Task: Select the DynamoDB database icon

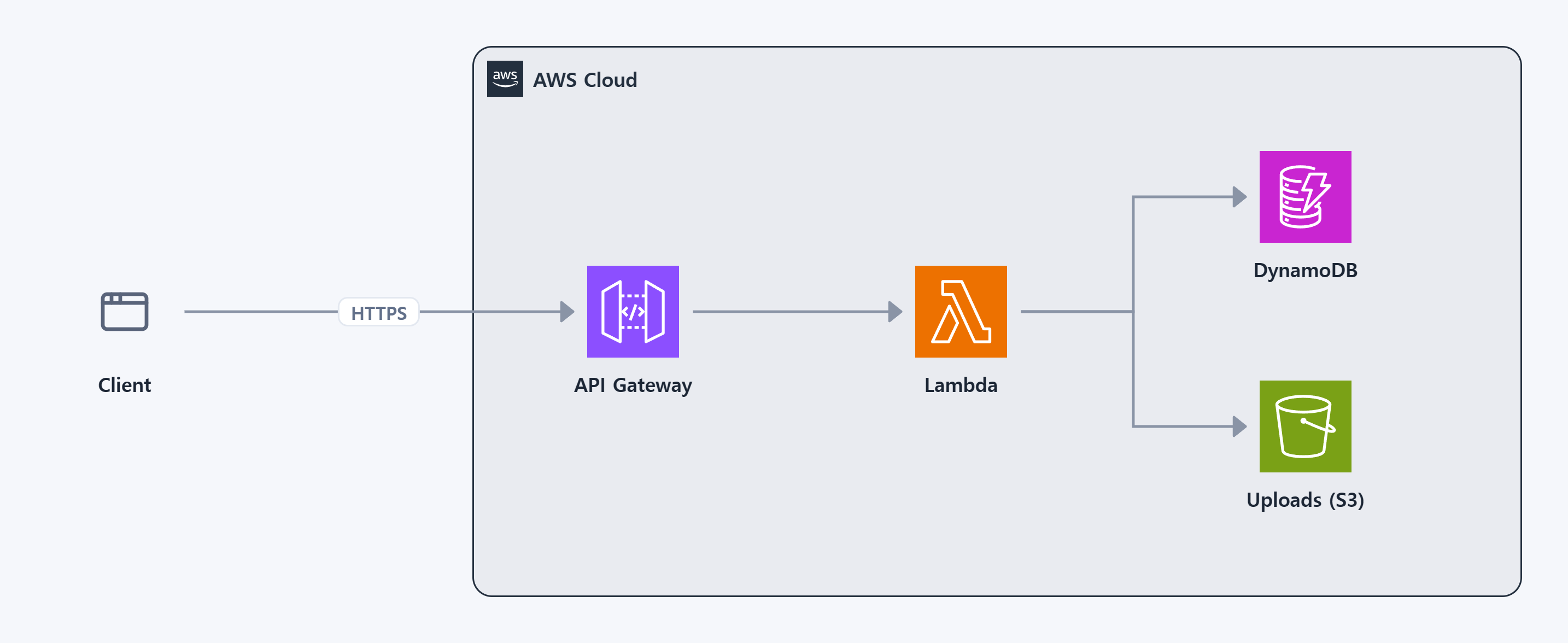Action: point(1305,197)
